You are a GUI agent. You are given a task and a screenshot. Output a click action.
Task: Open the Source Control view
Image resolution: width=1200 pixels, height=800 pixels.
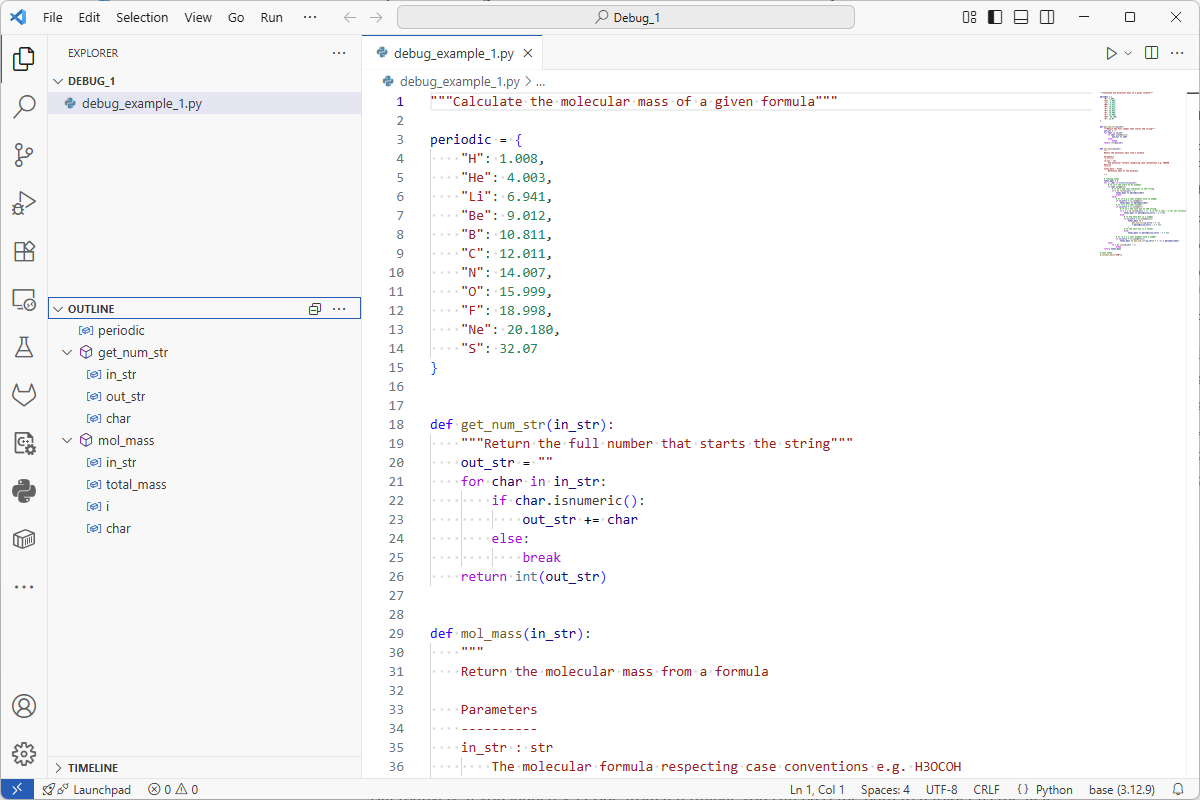coord(24,155)
